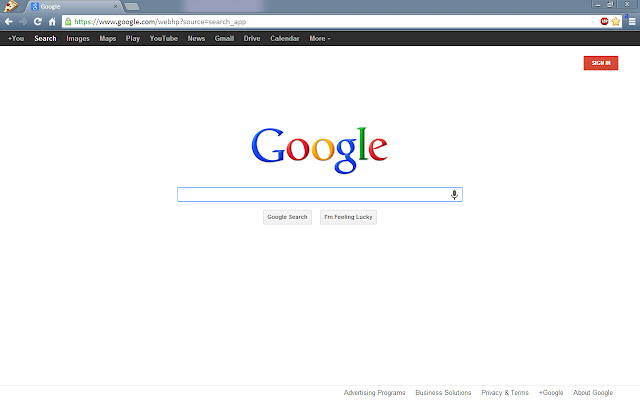
Task: Open Play from the top bar
Action: coord(133,38)
